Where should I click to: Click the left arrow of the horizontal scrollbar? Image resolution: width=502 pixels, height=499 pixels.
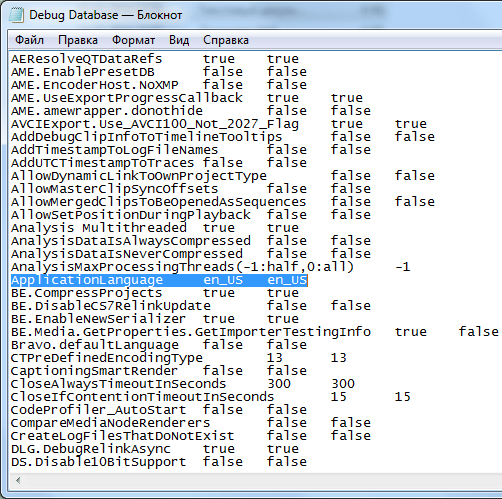pyautogui.click(x=18, y=480)
